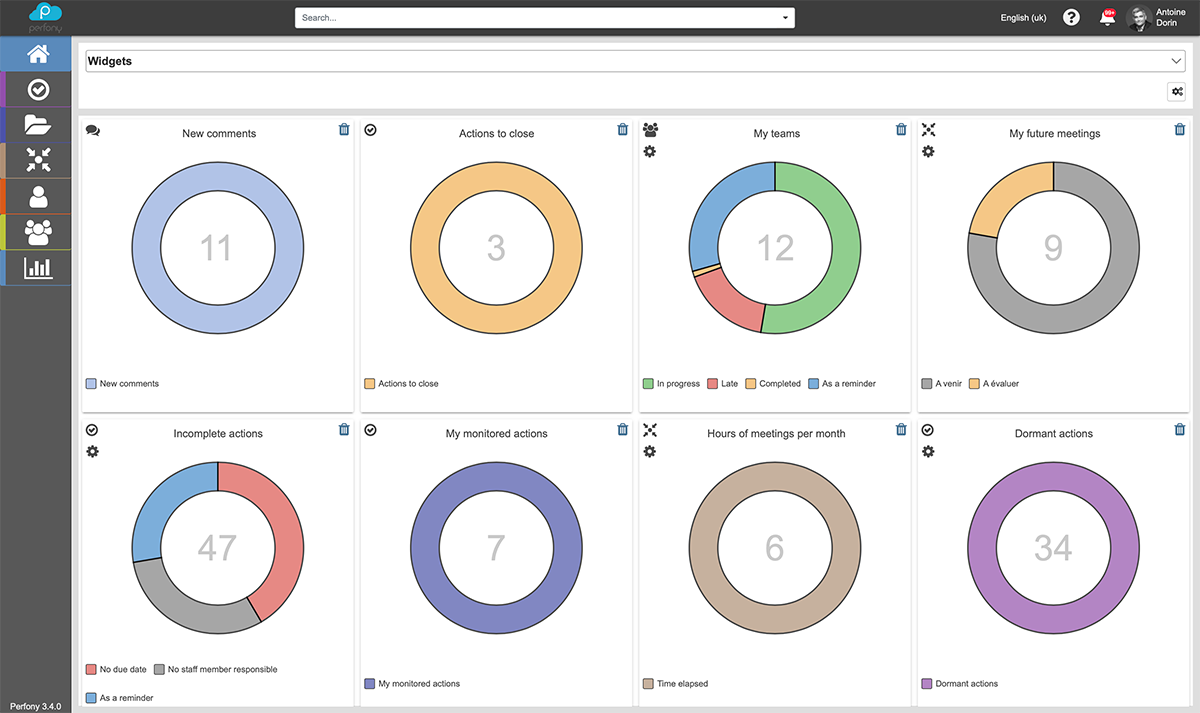1200x713 pixels.
Task: Open the team group sidebar menu item
Action: coord(37,232)
